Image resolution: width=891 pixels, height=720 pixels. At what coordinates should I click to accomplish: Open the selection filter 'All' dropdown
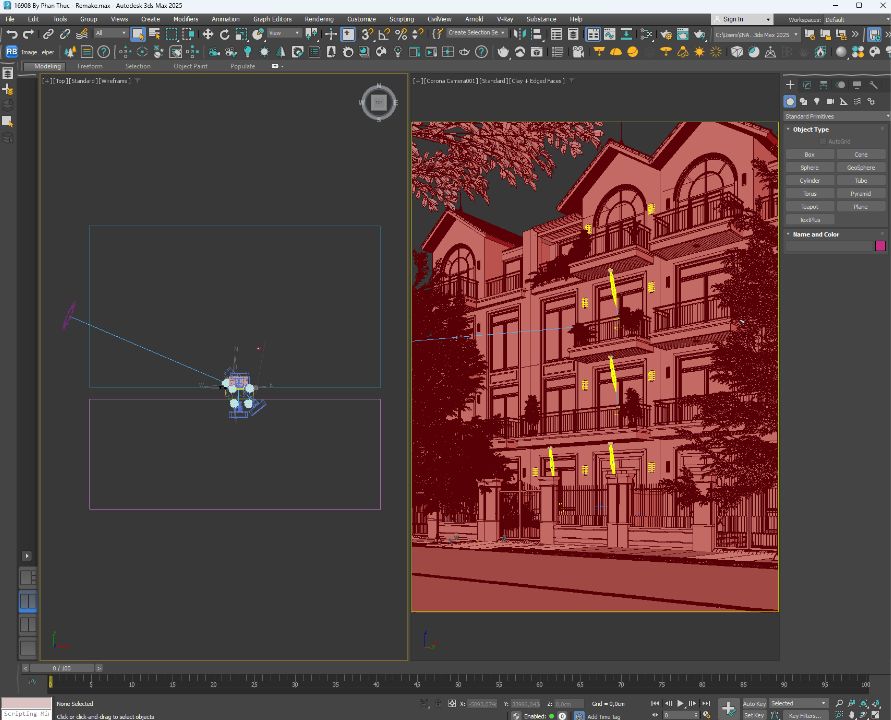[111, 34]
